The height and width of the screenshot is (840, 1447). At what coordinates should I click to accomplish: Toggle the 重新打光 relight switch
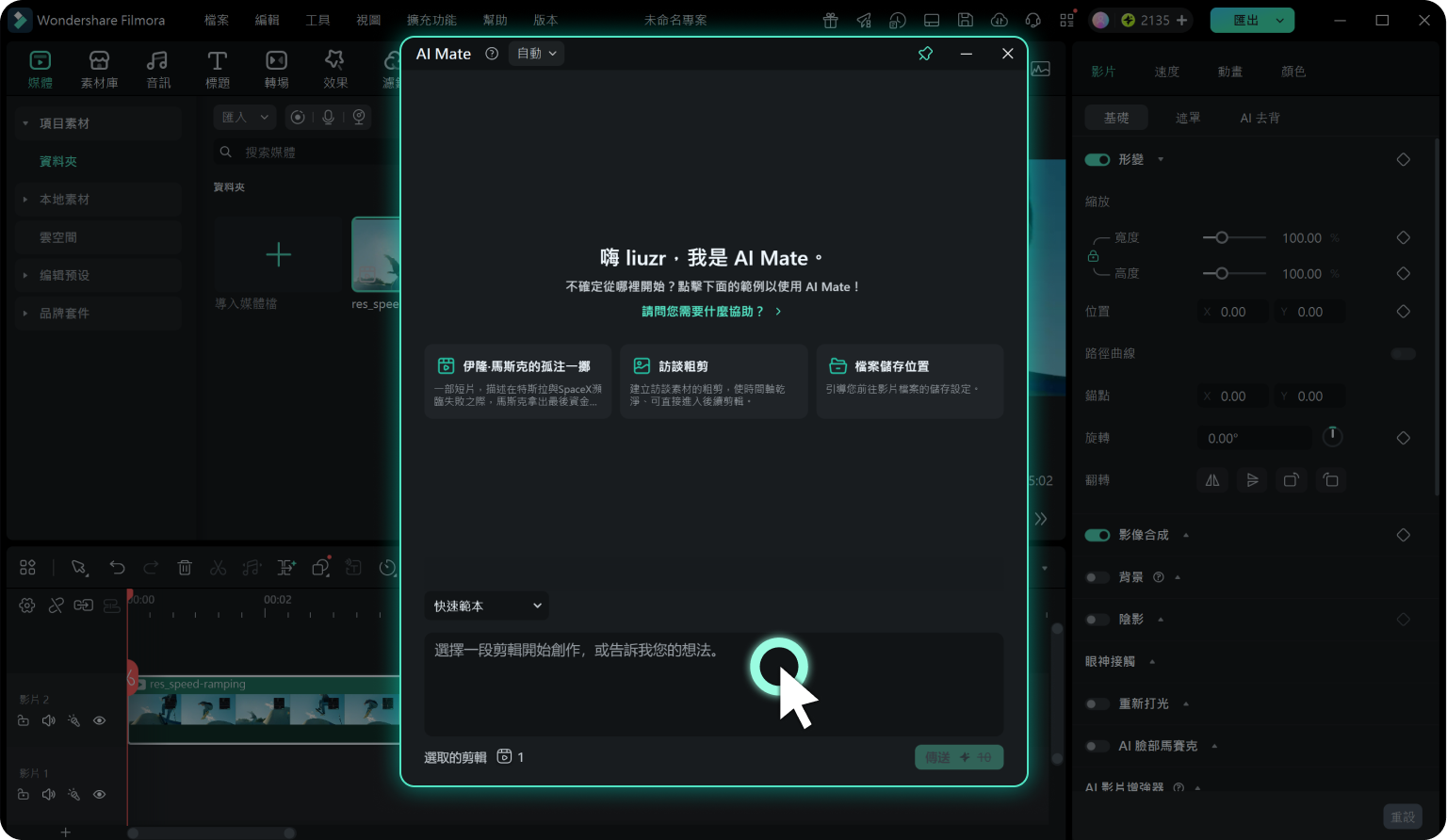pyautogui.click(x=1097, y=703)
